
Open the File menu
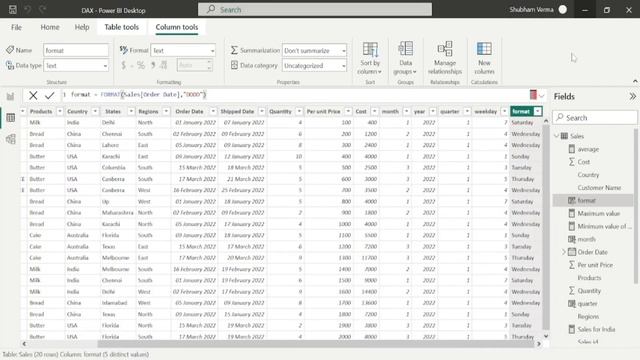[16, 27]
